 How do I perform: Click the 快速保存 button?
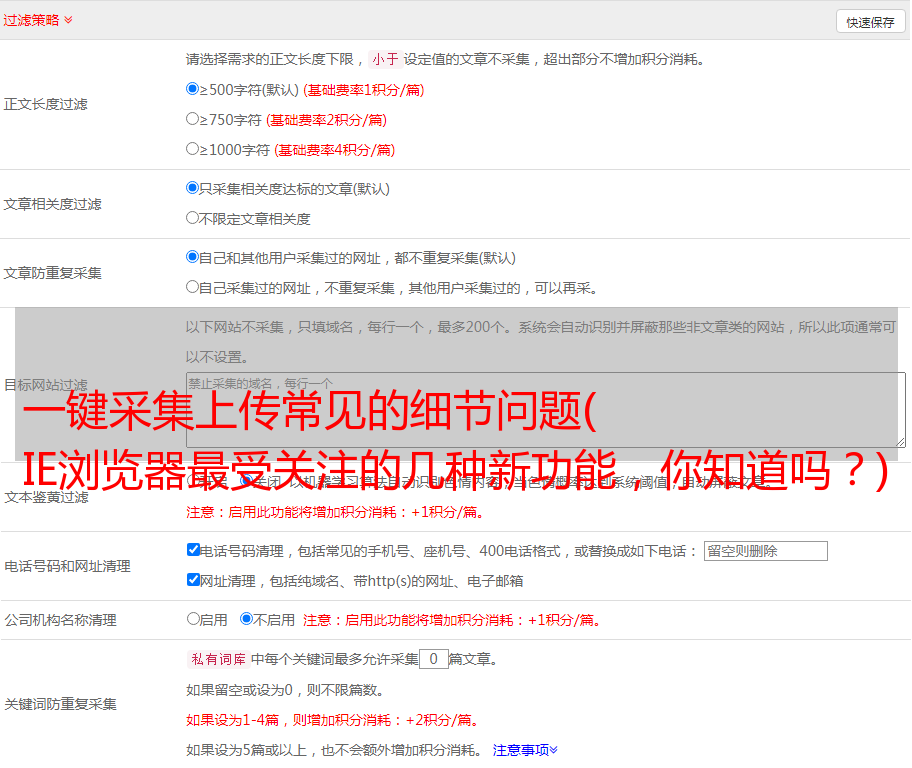(x=870, y=22)
